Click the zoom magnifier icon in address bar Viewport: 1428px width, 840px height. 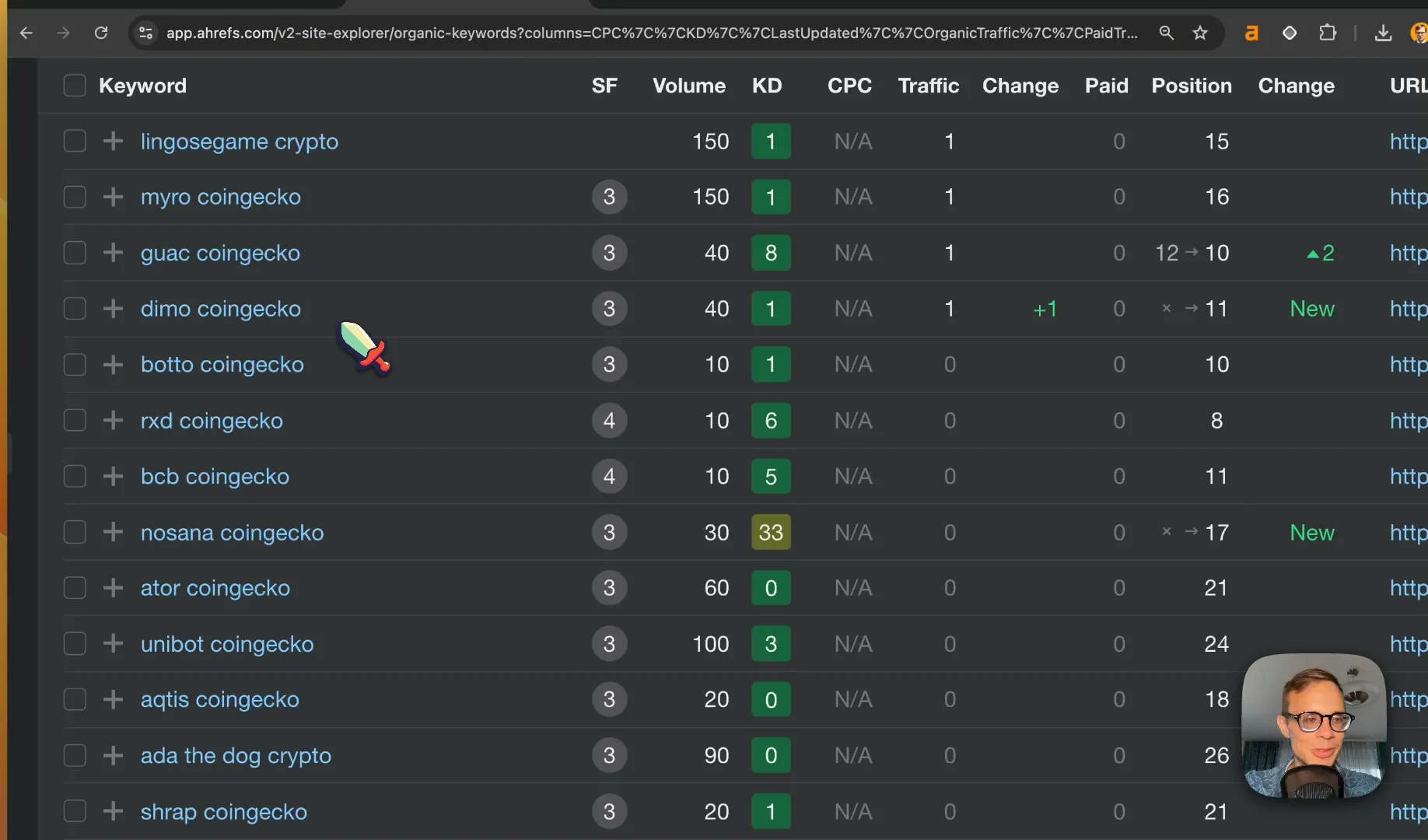click(x=1166, y=33)
